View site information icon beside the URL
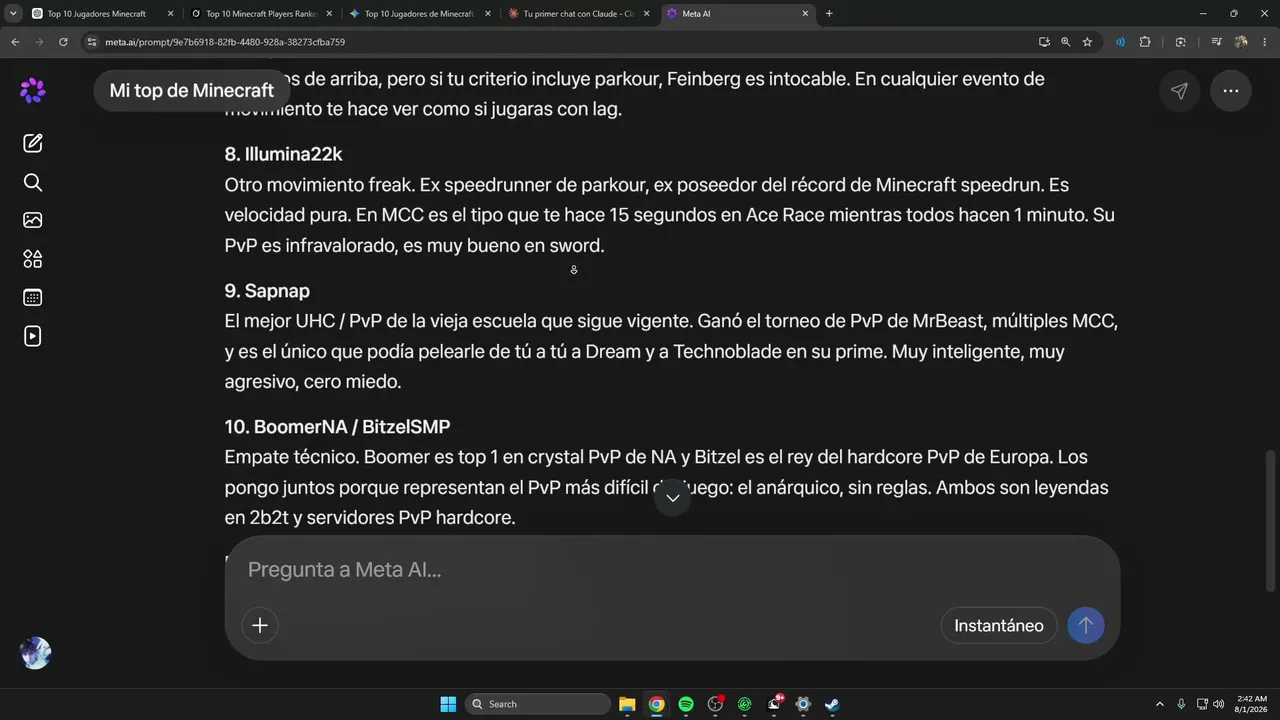Image resolution: width=1280 pixels, height=720 pixels. pyautogui.click(x=92, y=42)
